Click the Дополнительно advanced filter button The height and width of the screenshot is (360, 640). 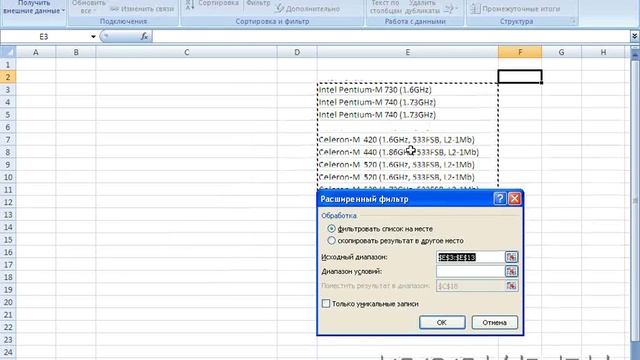(307, 9)
